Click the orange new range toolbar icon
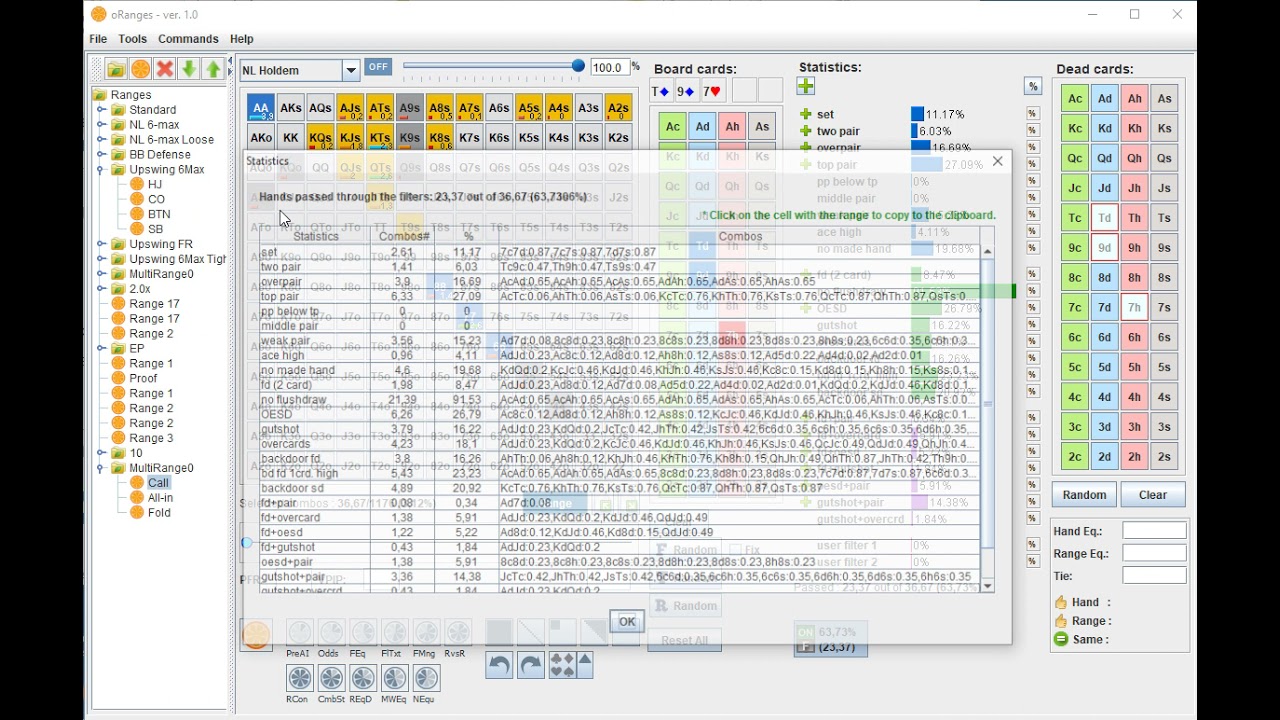This screenshot has height=720, width=1280. (141, 69)
